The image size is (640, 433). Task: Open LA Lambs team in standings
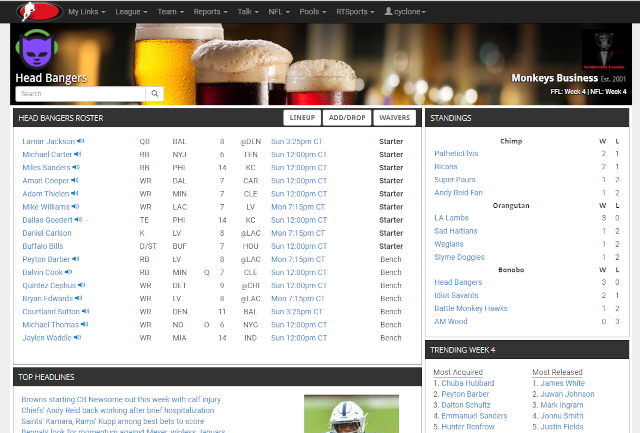tap(451, 218)
